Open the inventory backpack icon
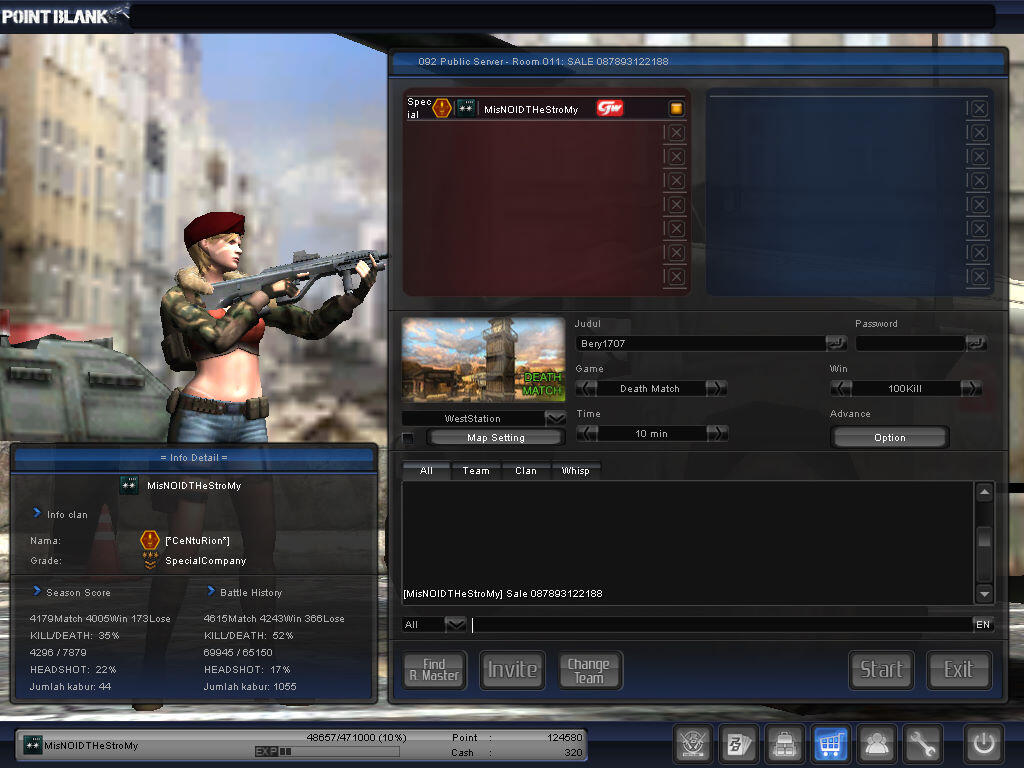The image size is (1024, 768). click(784, 744)
